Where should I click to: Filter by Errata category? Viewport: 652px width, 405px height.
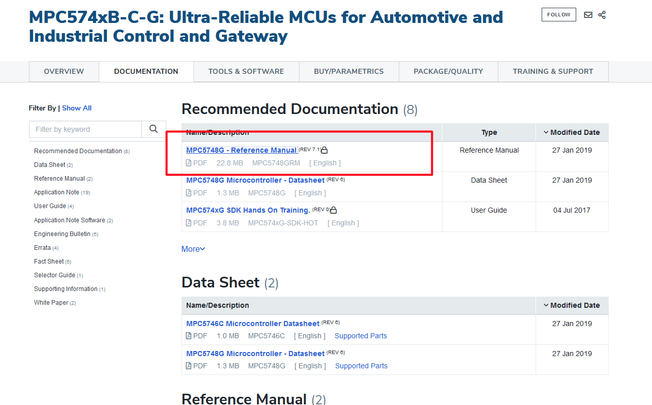pos(42,247)
